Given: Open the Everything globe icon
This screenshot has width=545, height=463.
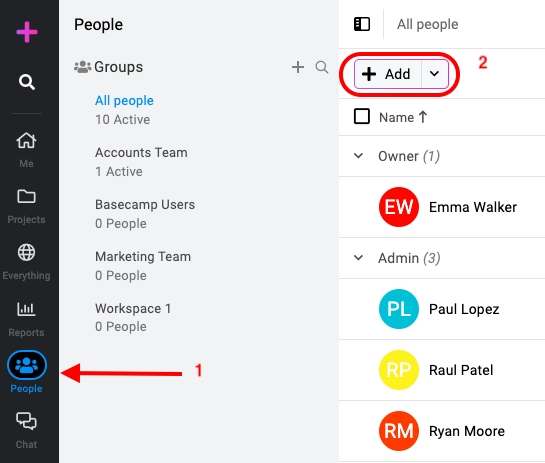Looking at the screenshot, I should coord(26,252).
